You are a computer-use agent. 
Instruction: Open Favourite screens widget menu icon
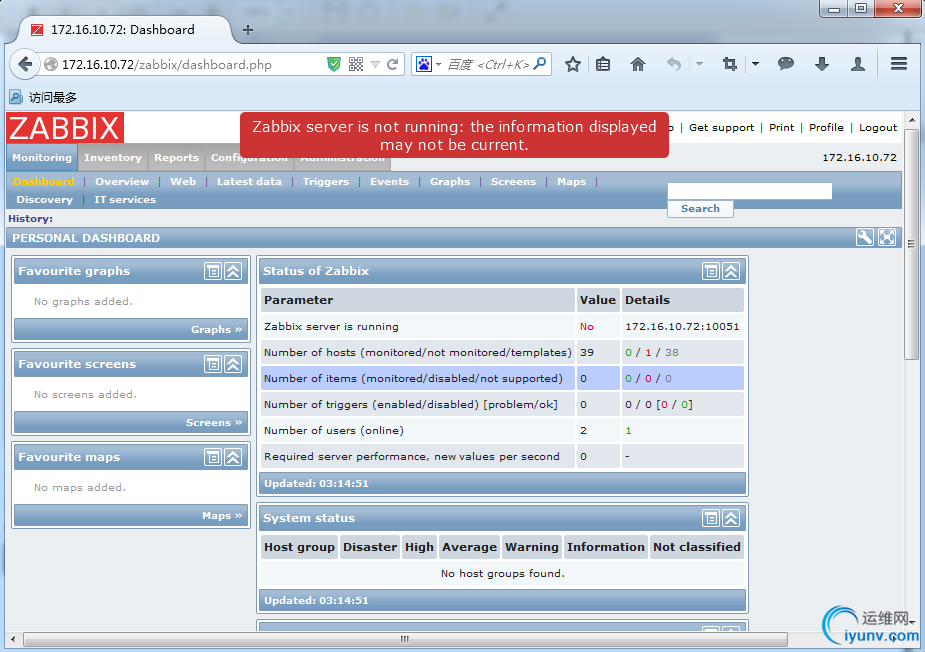(x=213, y=364)
